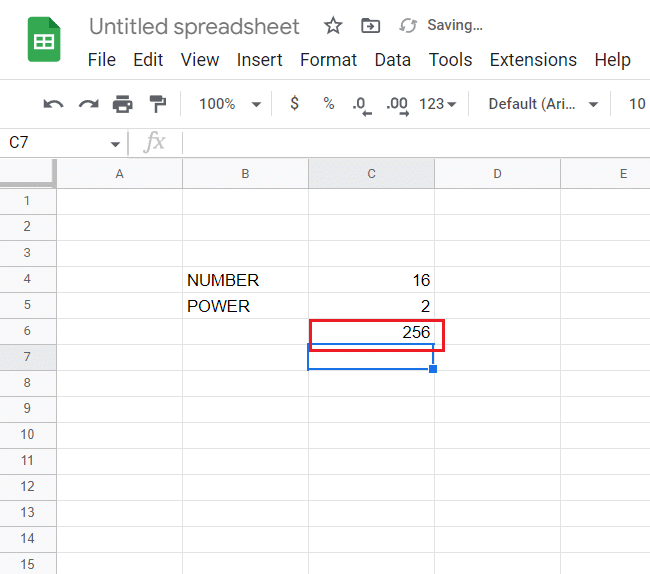Open the Google Sheets home icon

(x=44, y=39)
